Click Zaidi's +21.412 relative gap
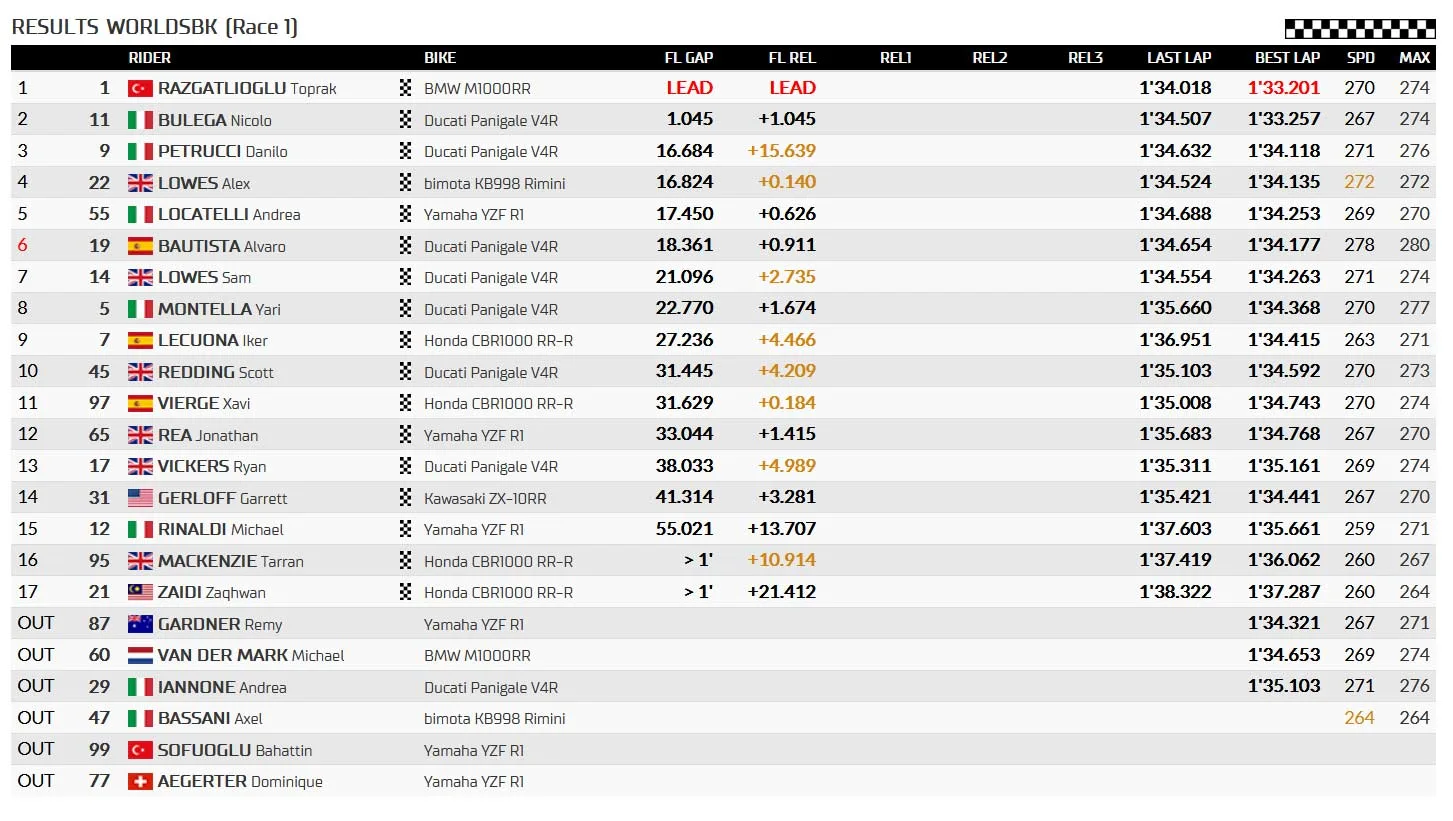The width and height of the screenshot is (1453, 821). [782, 592]
